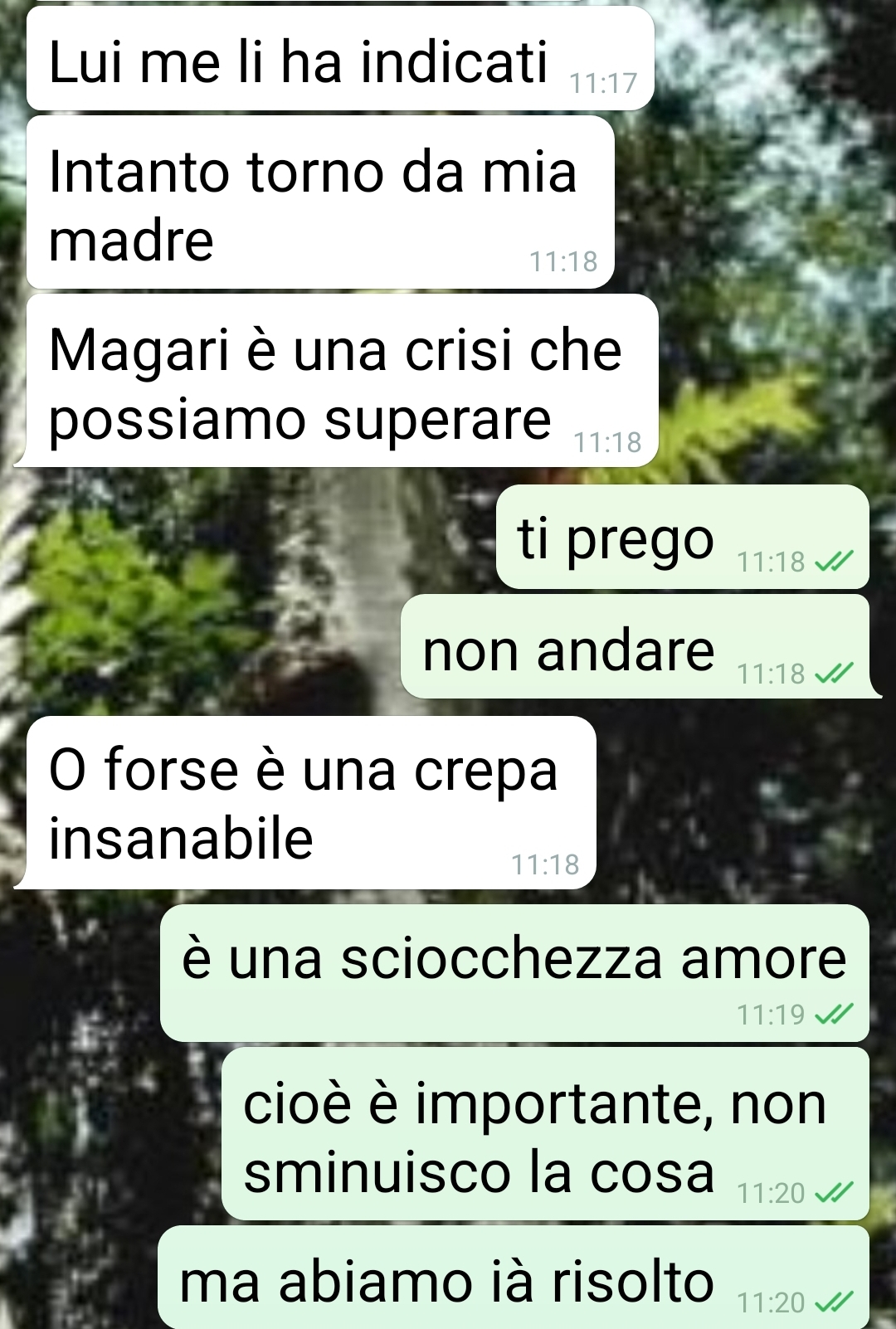Tap the read-receipt checkmarks on "ti prego"

(834, 562)
